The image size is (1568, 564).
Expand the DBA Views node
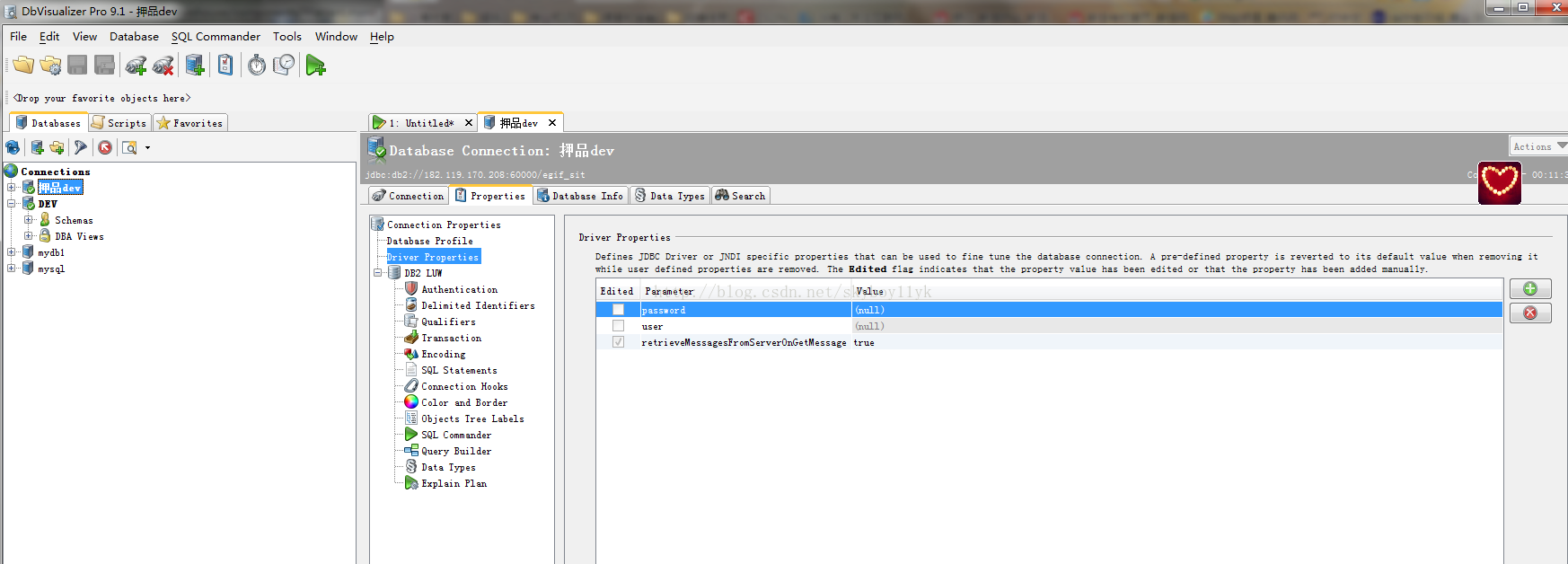28,236
